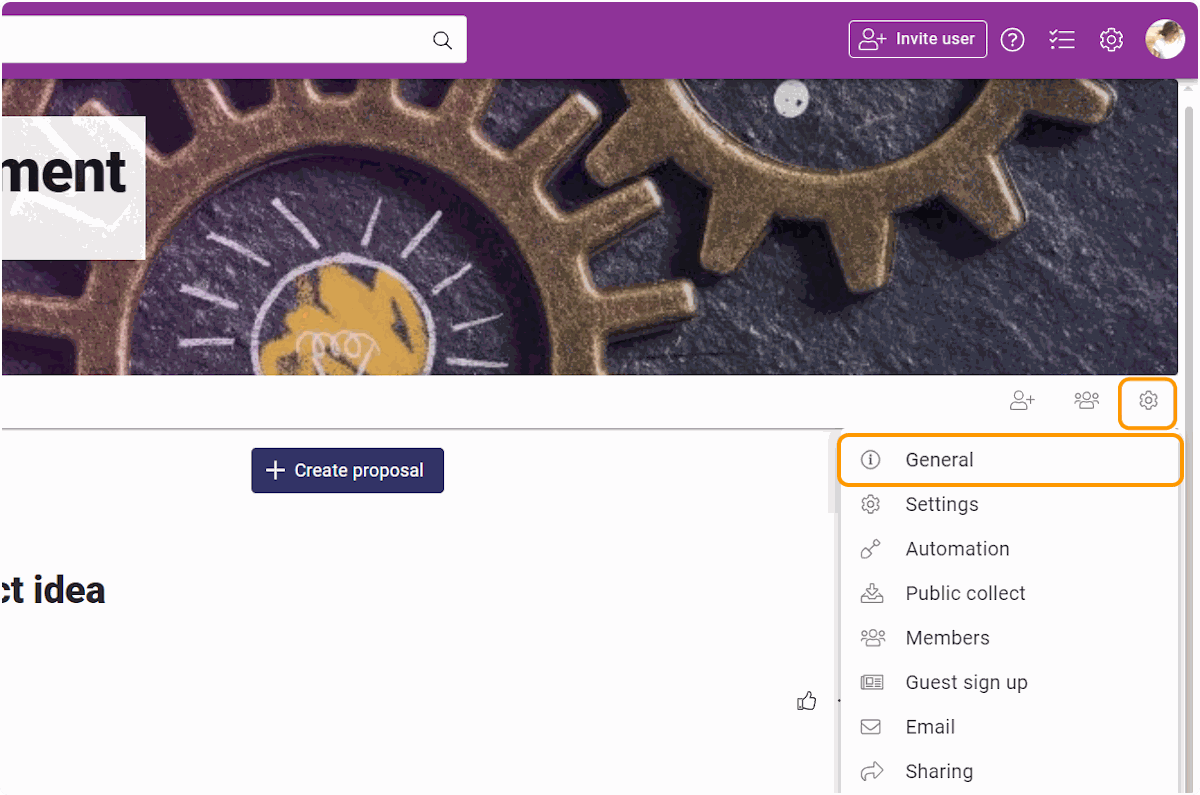
Task: Click the gears banner image
Action: pyautogui.click(x=590, y=227)
